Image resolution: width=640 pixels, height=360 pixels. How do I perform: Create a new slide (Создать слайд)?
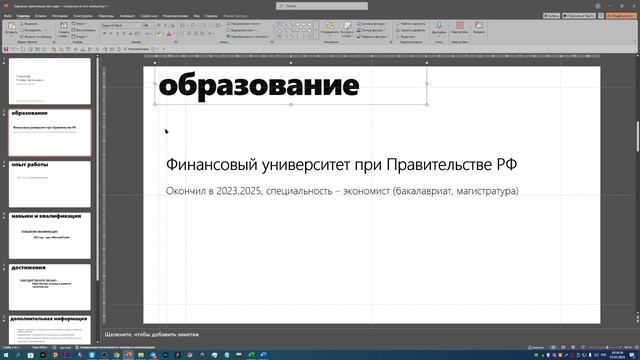(64, 29)
